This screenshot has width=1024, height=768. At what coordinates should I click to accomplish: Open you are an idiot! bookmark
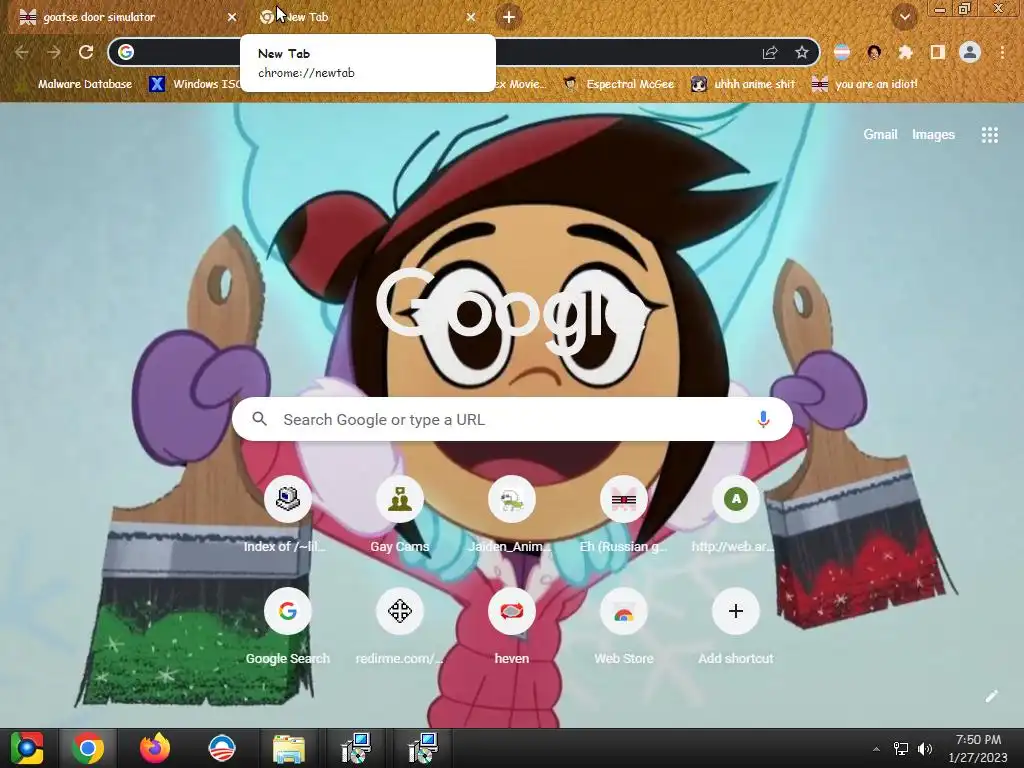[x=865, y=84]
